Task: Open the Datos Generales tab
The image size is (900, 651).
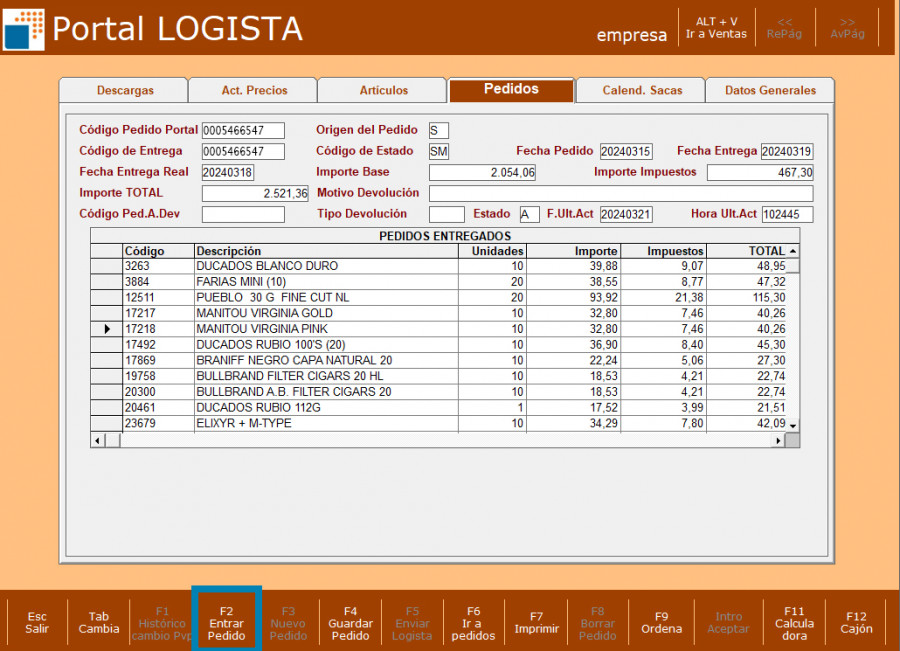Action: pos(770,90)
